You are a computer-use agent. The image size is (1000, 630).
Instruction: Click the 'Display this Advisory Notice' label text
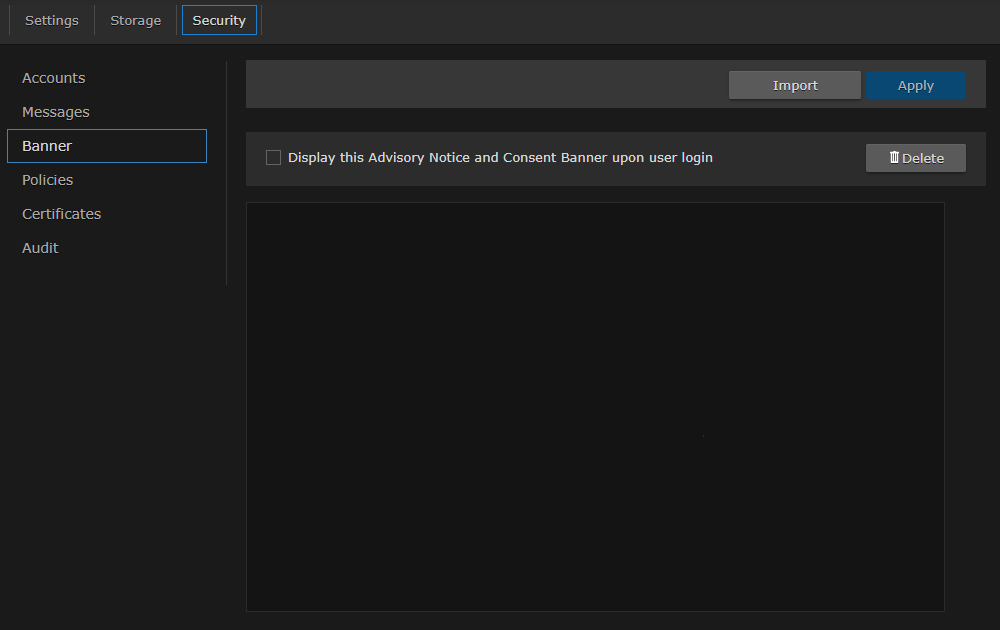(377, 158)
